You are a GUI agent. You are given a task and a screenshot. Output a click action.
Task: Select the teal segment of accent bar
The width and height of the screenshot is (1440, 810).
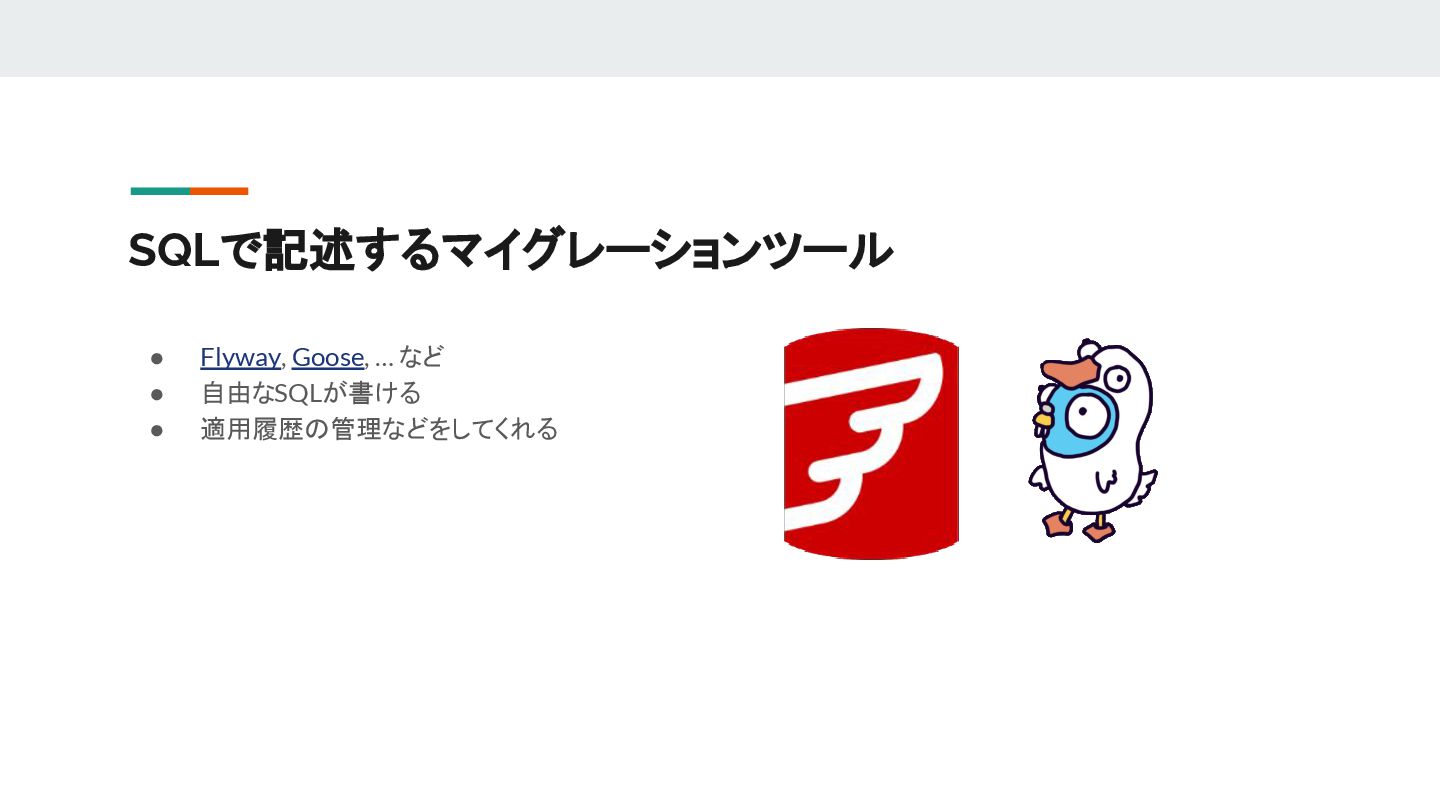click(x=160, y=191)
